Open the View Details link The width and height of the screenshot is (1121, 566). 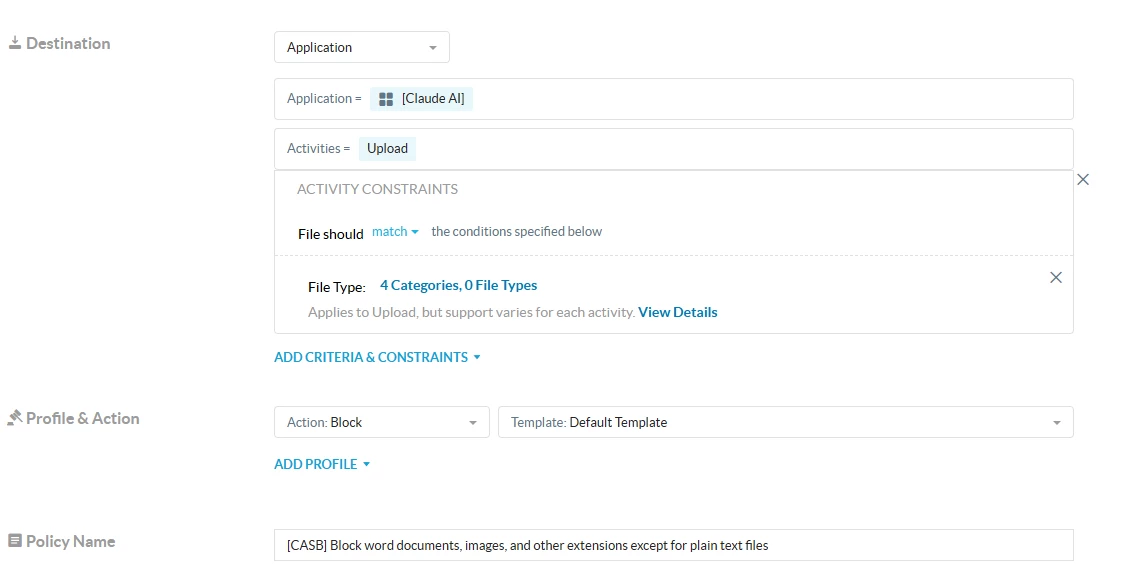click(x=678, y=312)
